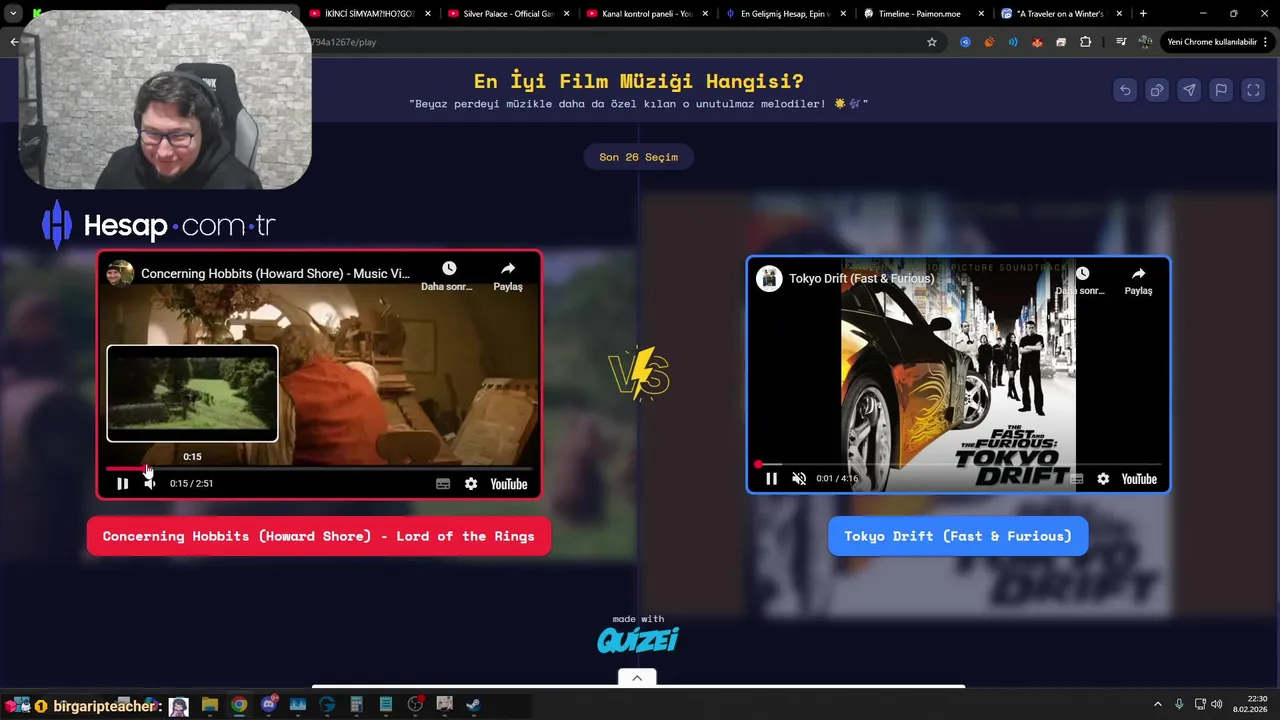1280x720 pixels.
Task: Click the blue round extension icon
Action: pyautogui.click(x=965, y=42)
